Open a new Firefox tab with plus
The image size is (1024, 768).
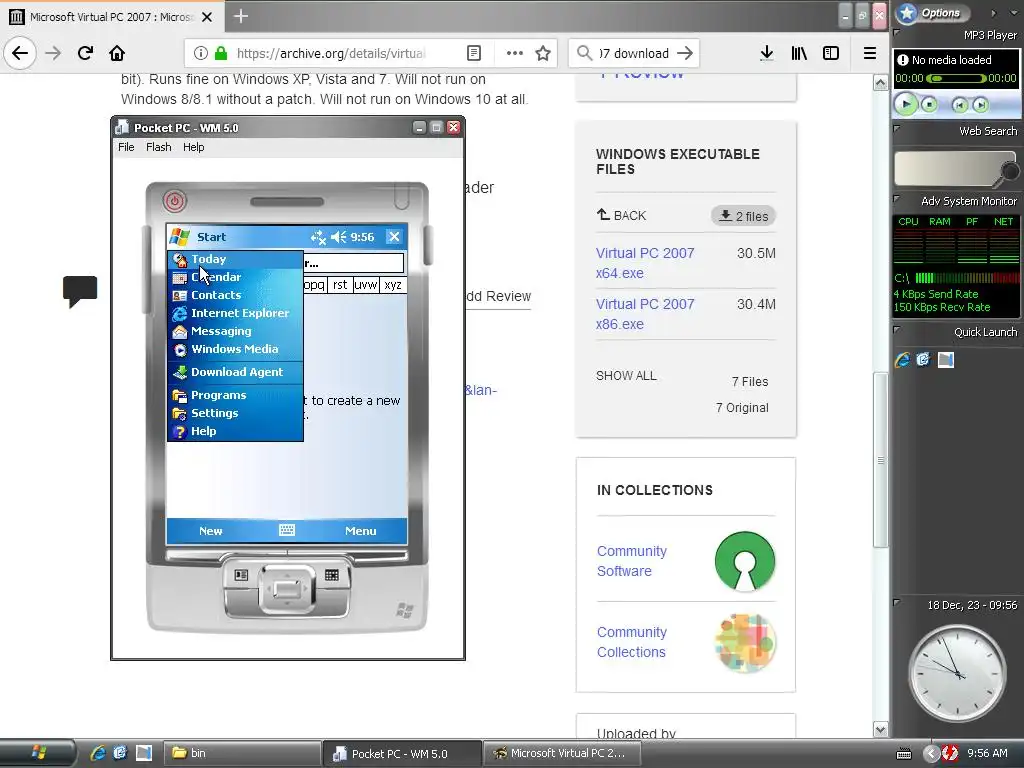[240, 16]
